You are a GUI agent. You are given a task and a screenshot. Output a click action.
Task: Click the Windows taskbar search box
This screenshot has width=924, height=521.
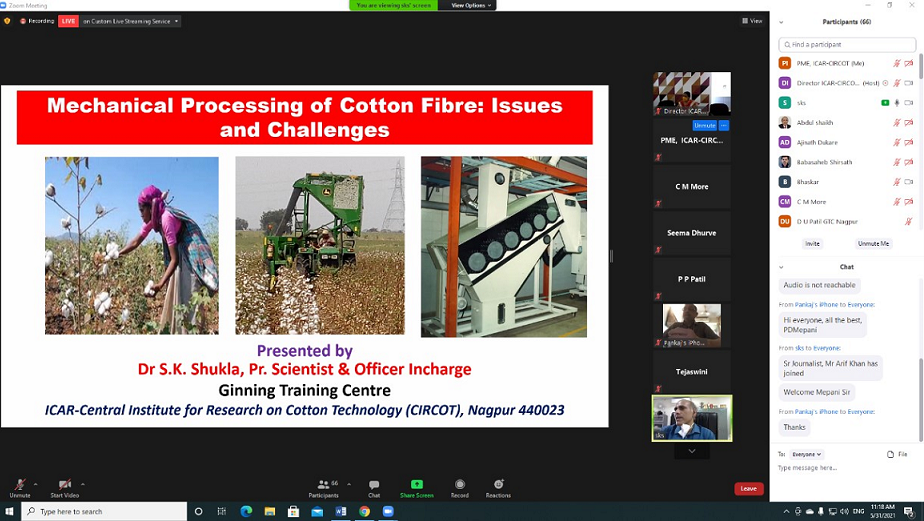[x=105, y=511]
